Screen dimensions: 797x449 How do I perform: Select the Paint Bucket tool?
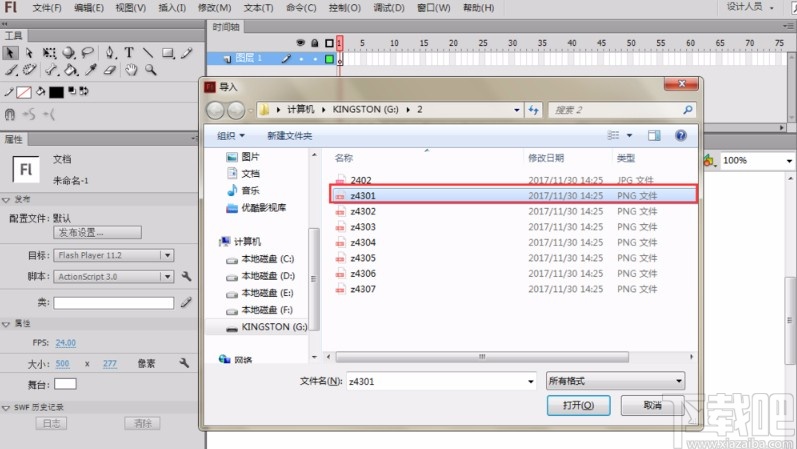71,70
